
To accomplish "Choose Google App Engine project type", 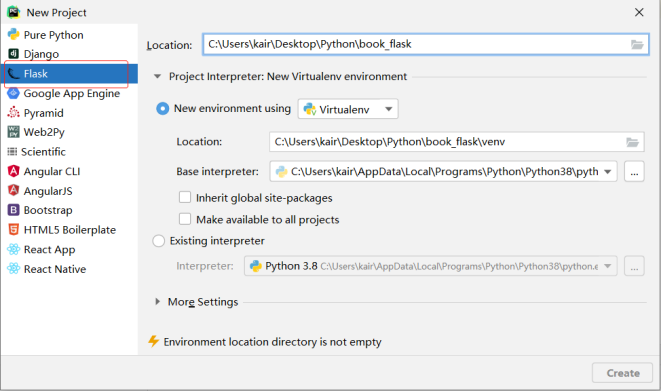I will [x=72, y=94].
